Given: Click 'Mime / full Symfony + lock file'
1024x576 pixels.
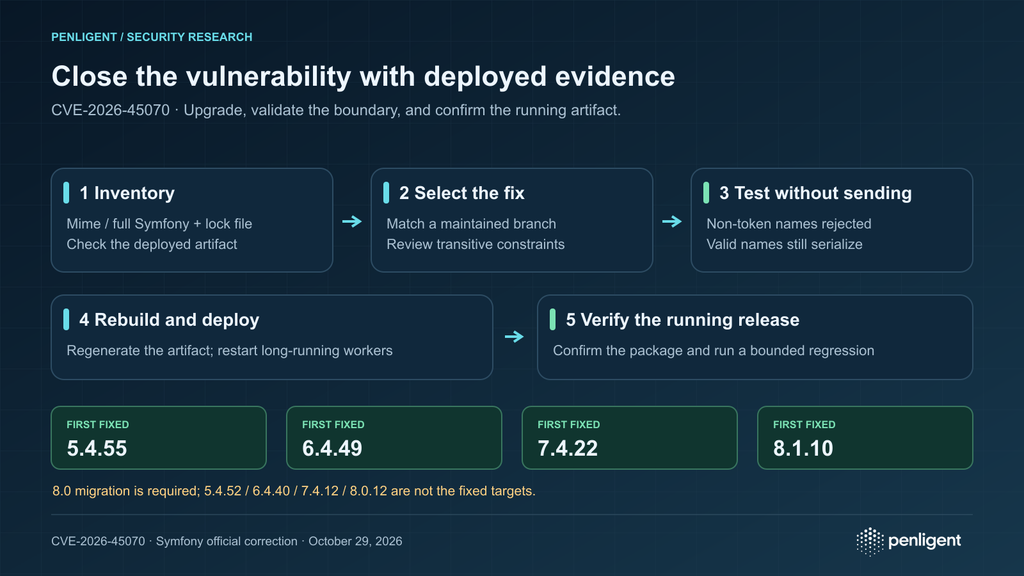Looking at the screenshot, I should (x=159, y=224).
